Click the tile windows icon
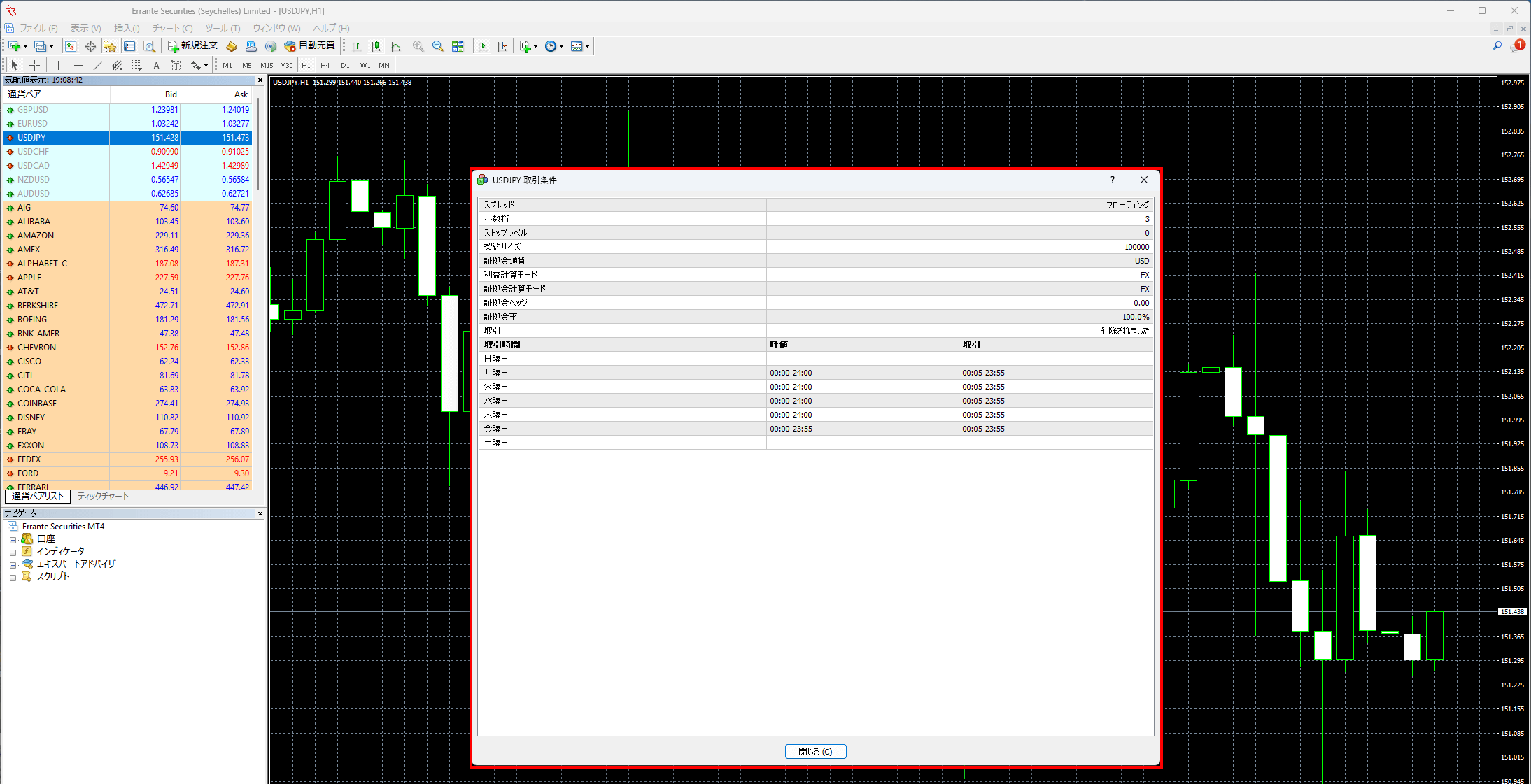1531x784 pixels. (458, 46)
